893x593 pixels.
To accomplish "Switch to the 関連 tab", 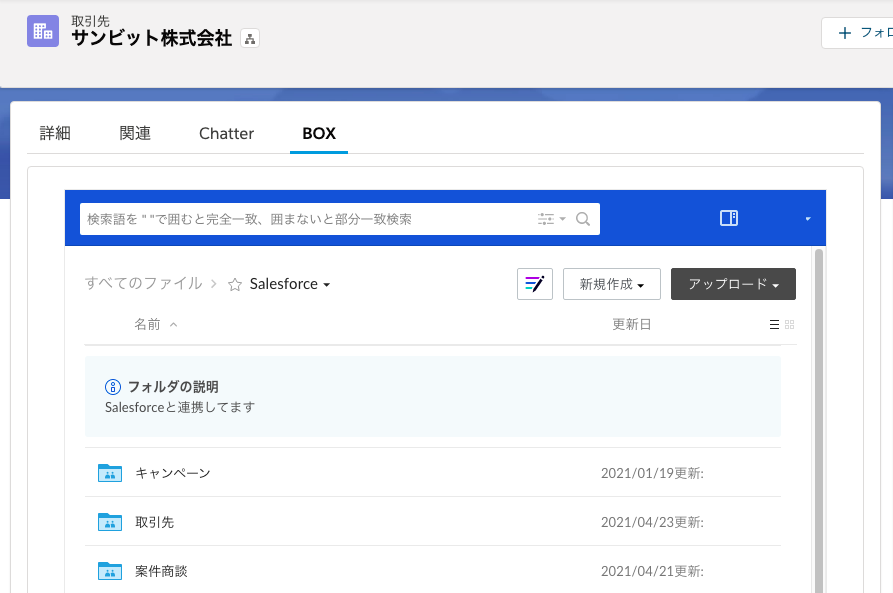I will (x=135, y=133).
